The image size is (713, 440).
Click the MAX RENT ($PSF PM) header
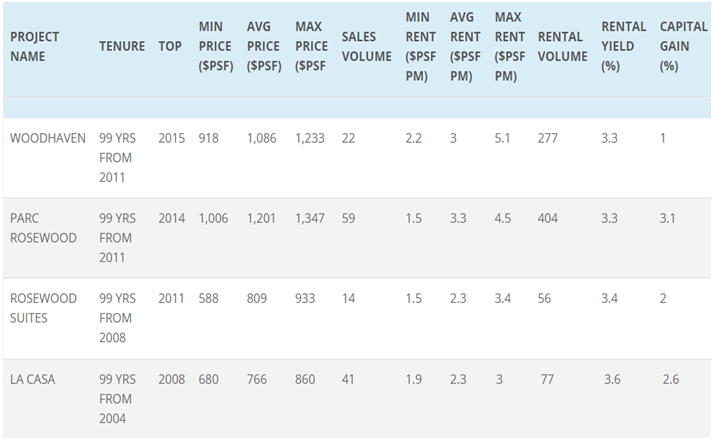tap(510, 46)
